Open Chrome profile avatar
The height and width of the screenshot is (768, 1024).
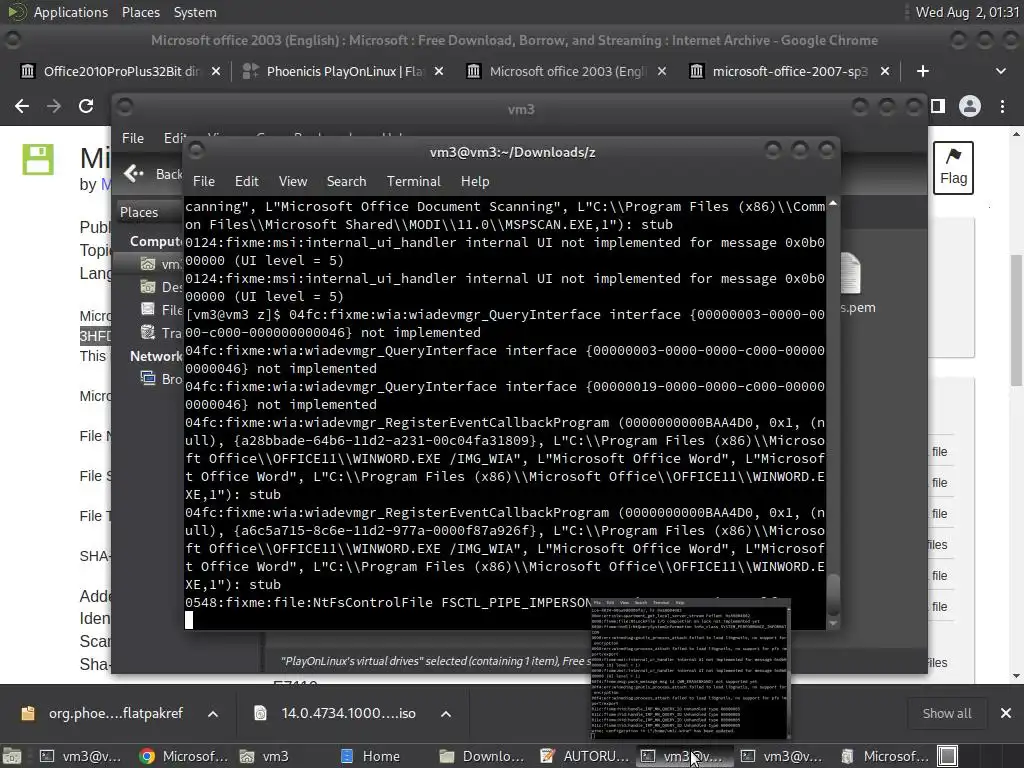tap(970, 106)
